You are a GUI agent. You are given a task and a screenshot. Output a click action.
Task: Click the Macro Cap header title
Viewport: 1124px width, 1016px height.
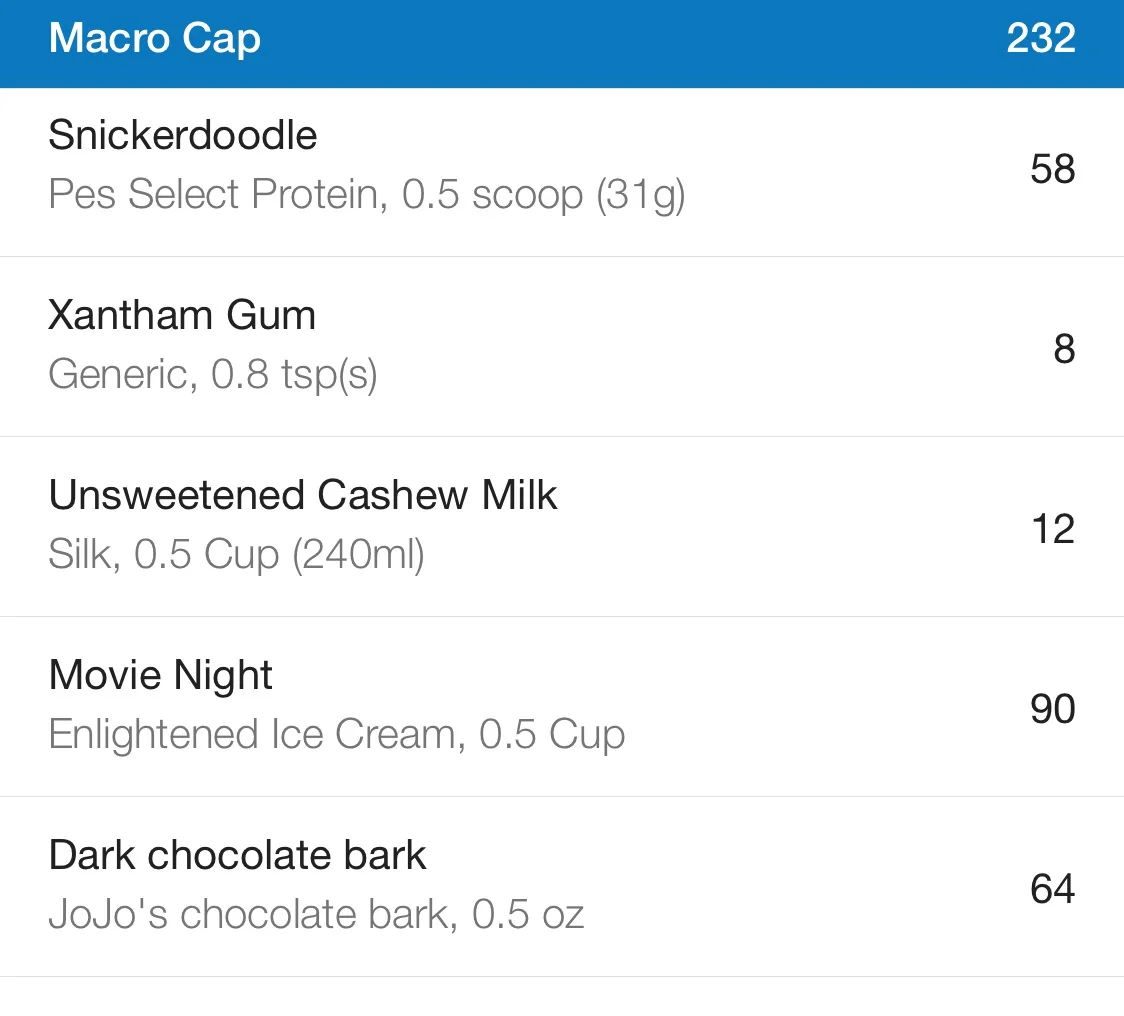(155, 39)
